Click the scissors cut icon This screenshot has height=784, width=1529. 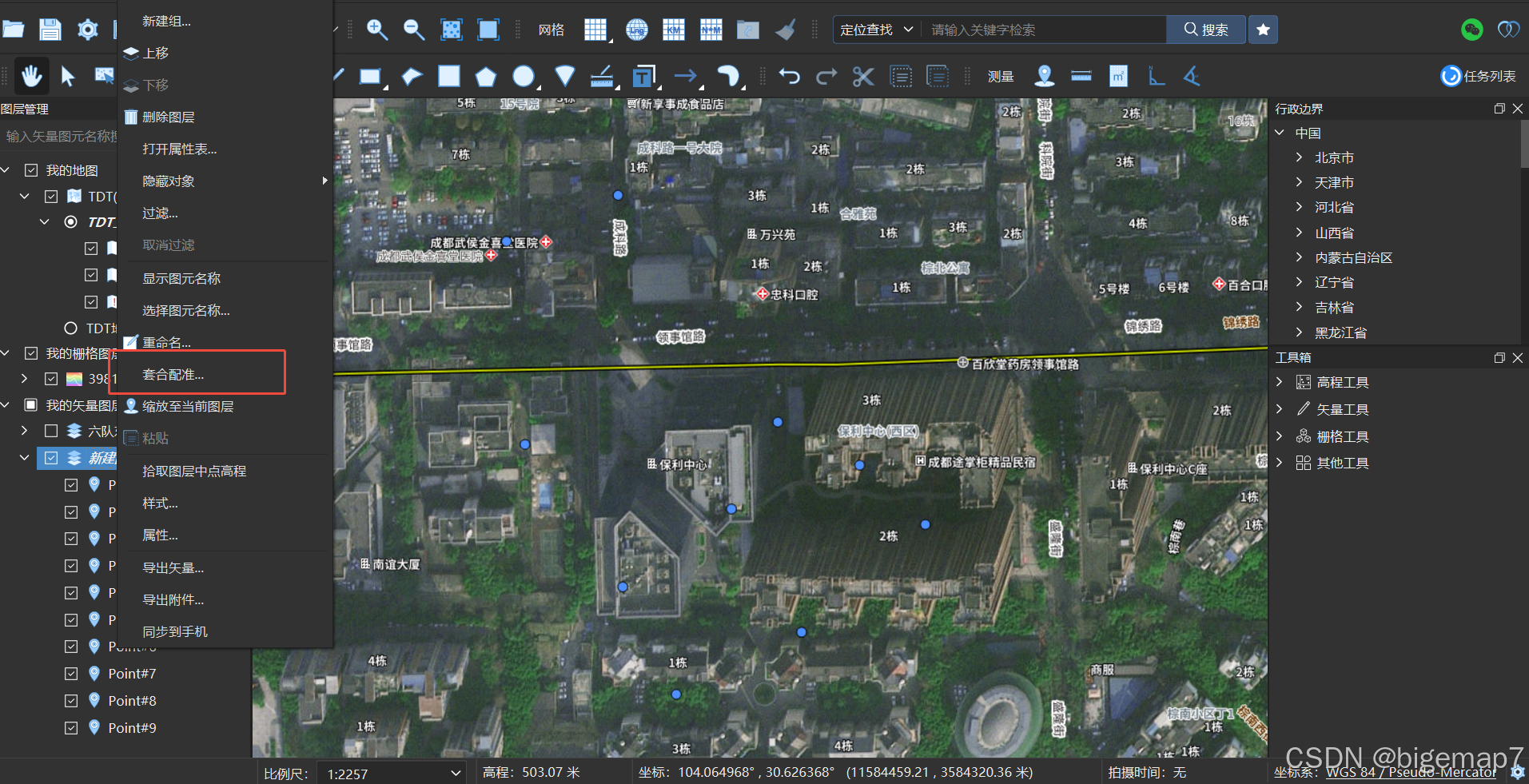[863, 77]
